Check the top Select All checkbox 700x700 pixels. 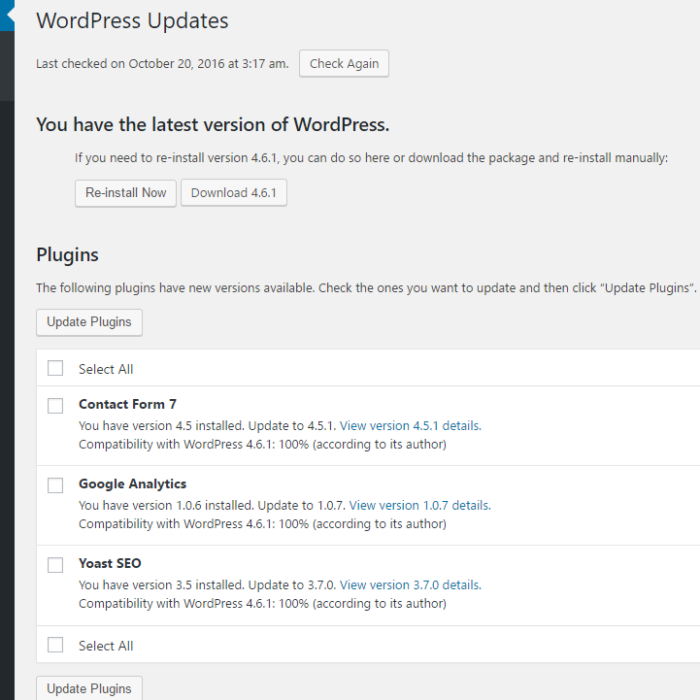pyautogui.click(x=55, y=368)
